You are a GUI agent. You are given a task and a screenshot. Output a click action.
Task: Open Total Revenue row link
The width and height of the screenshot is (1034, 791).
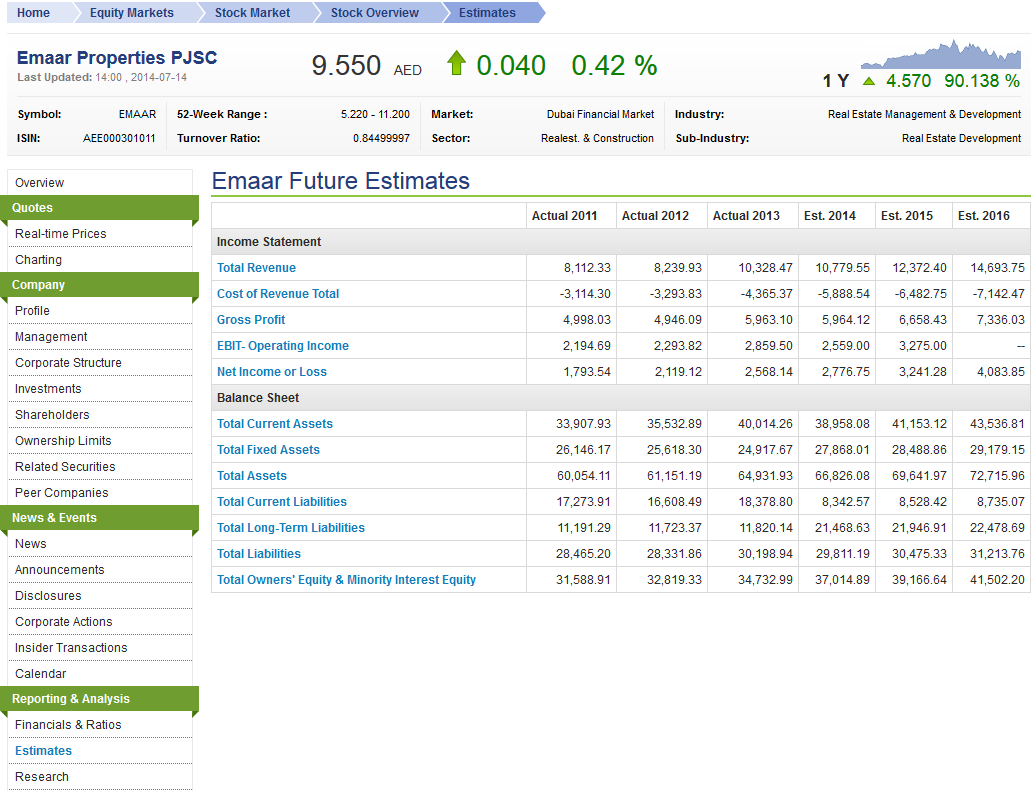(257, 268)
